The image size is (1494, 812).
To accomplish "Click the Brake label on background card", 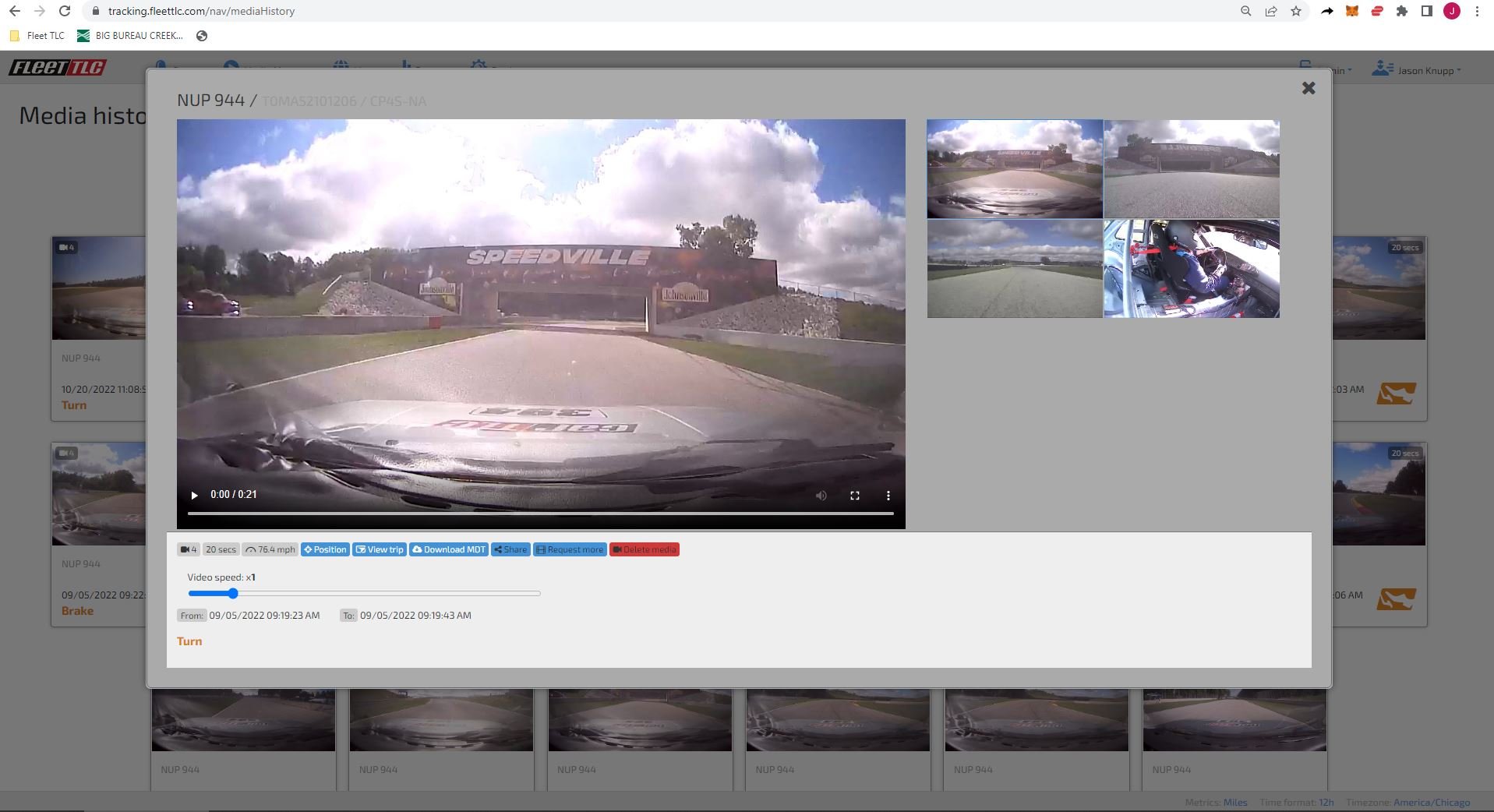I will (77, 611).
